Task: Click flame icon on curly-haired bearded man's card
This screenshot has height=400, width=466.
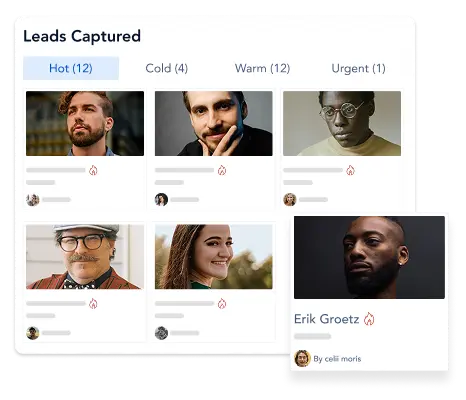Action: pos(93,170)
